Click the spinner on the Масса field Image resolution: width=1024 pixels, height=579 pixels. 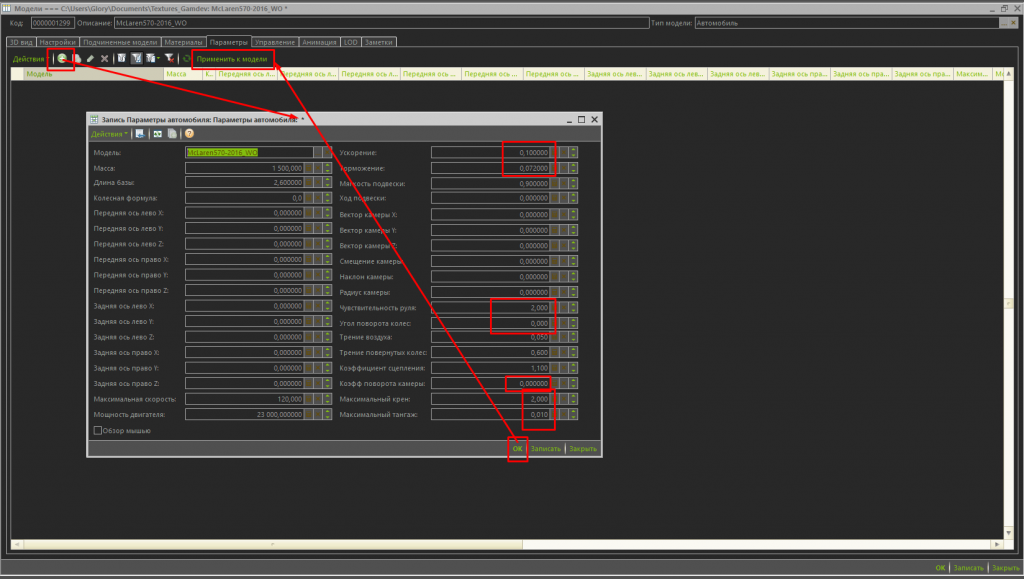(x=328, y=168)
